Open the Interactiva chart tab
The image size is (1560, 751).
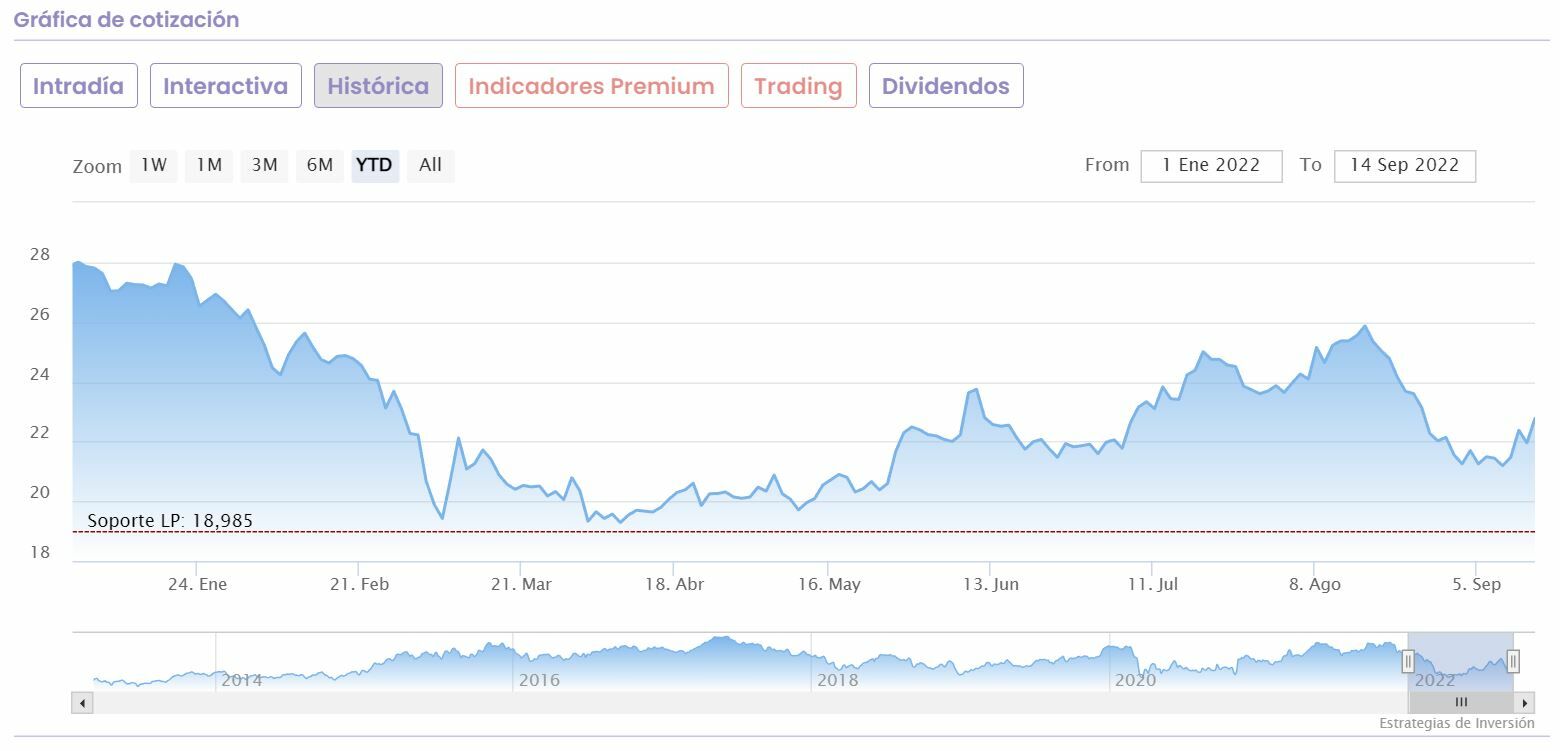225,86
